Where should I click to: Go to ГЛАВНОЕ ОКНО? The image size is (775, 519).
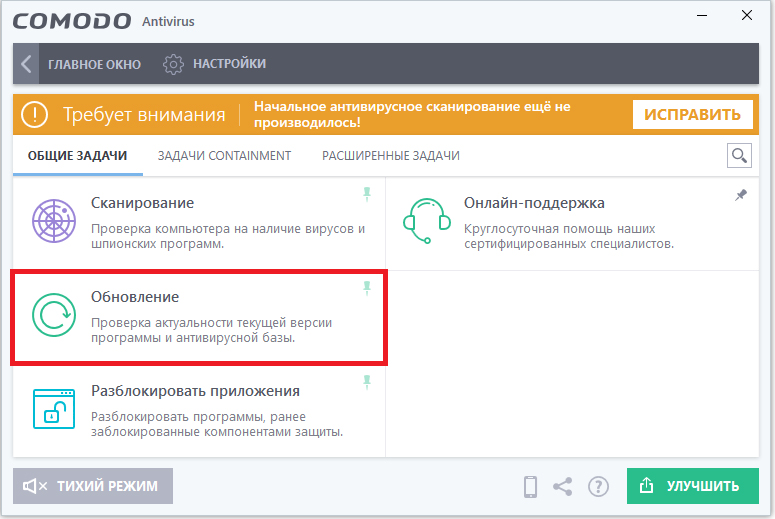[94, 64]
